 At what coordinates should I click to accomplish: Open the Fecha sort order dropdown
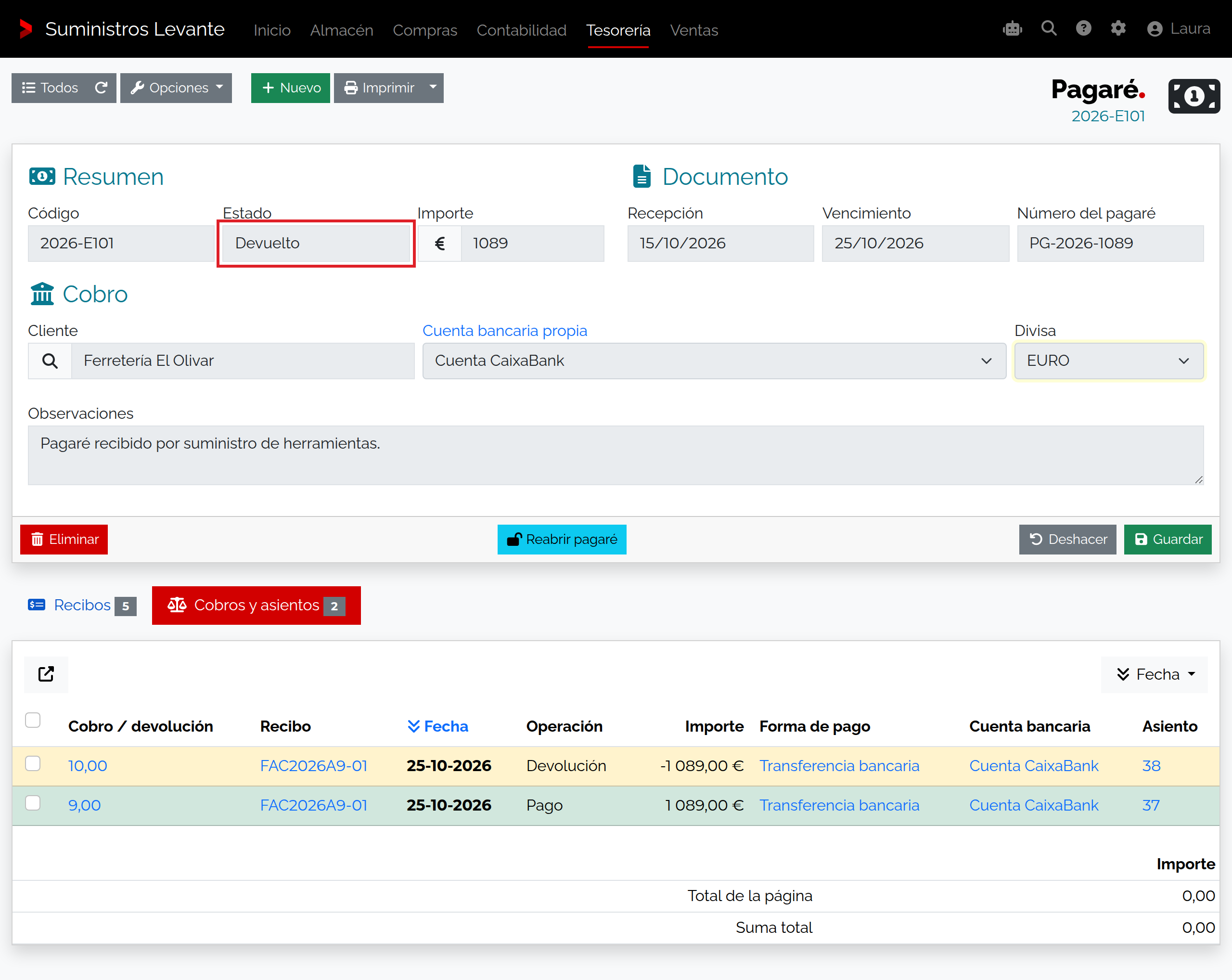tap(1155, 674)
